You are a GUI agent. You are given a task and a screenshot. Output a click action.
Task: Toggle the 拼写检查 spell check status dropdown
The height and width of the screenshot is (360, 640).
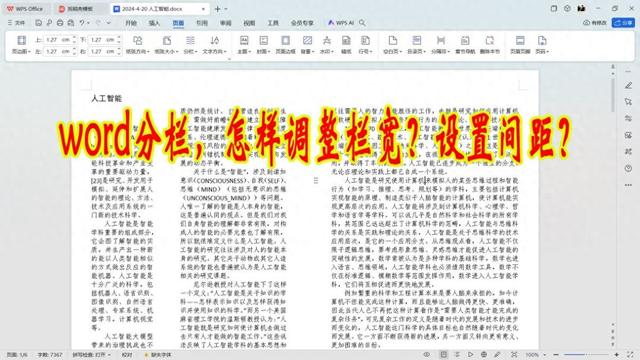91,355
